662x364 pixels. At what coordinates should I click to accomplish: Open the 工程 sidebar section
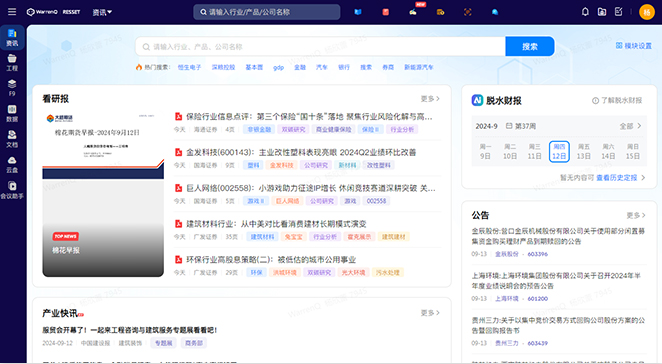[12, 63]
